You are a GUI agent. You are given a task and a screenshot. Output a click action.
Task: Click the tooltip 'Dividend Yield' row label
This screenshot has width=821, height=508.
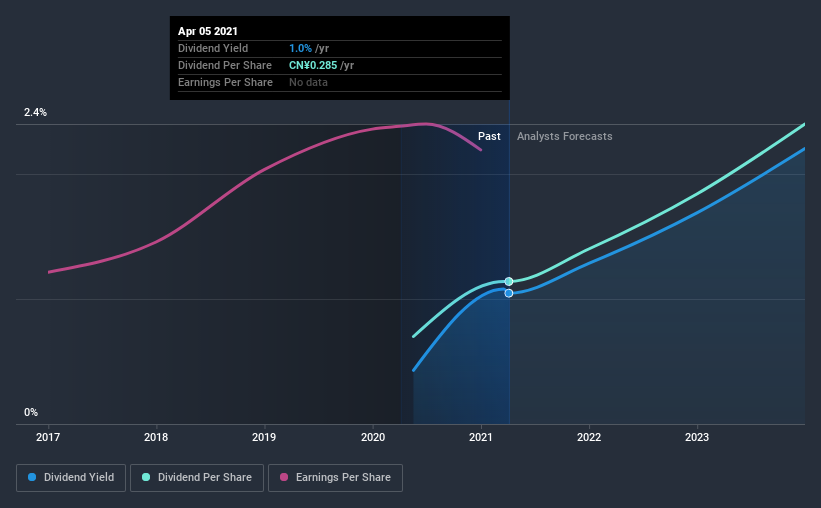[213, 48]
